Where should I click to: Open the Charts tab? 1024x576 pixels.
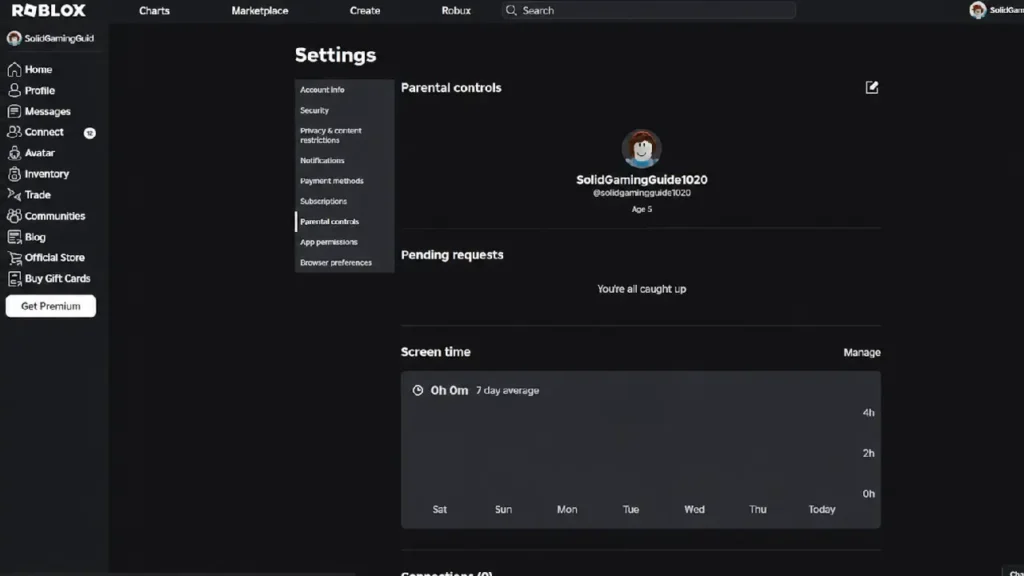154,10
